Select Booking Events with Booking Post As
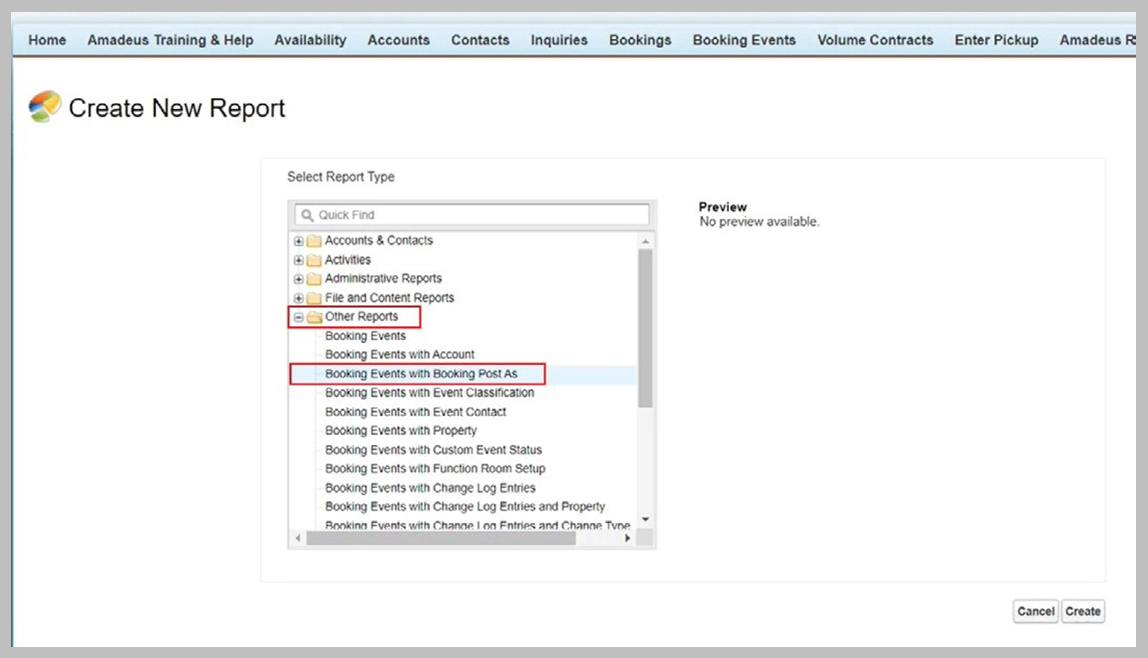Screen dimensions: 1148x658 [421, 373]
